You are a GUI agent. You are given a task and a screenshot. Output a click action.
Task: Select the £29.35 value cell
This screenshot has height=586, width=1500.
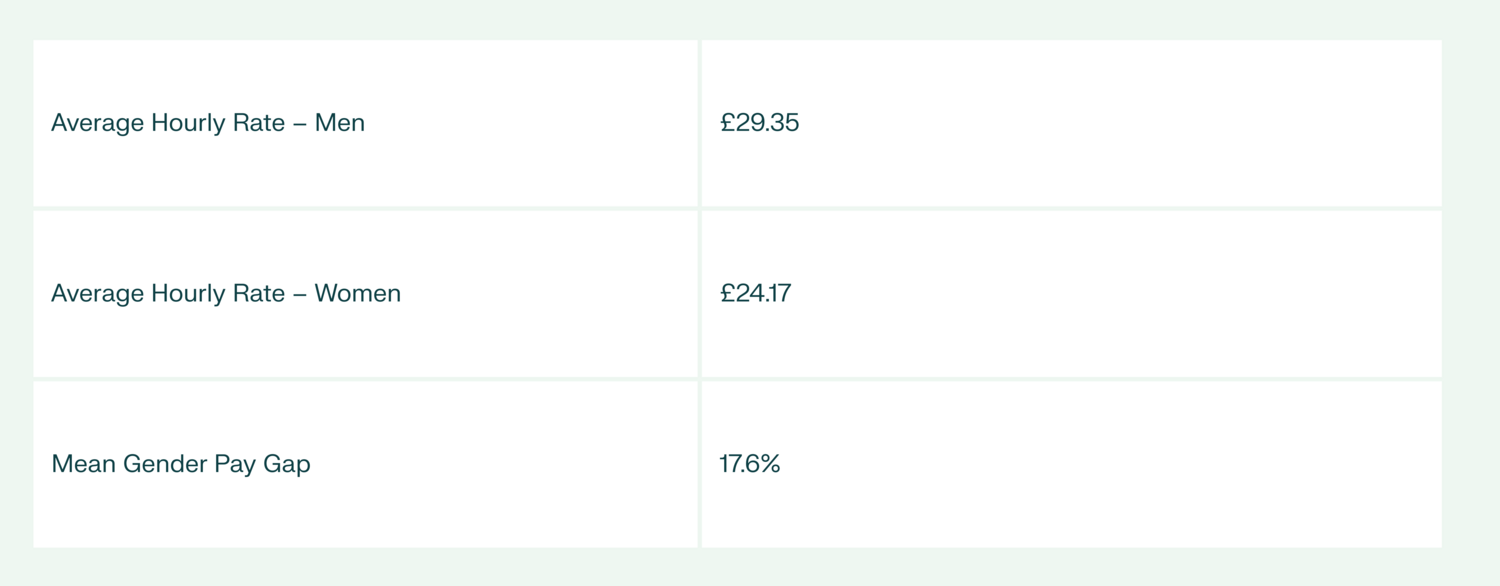pyautogui.click(x=759, y=123)
